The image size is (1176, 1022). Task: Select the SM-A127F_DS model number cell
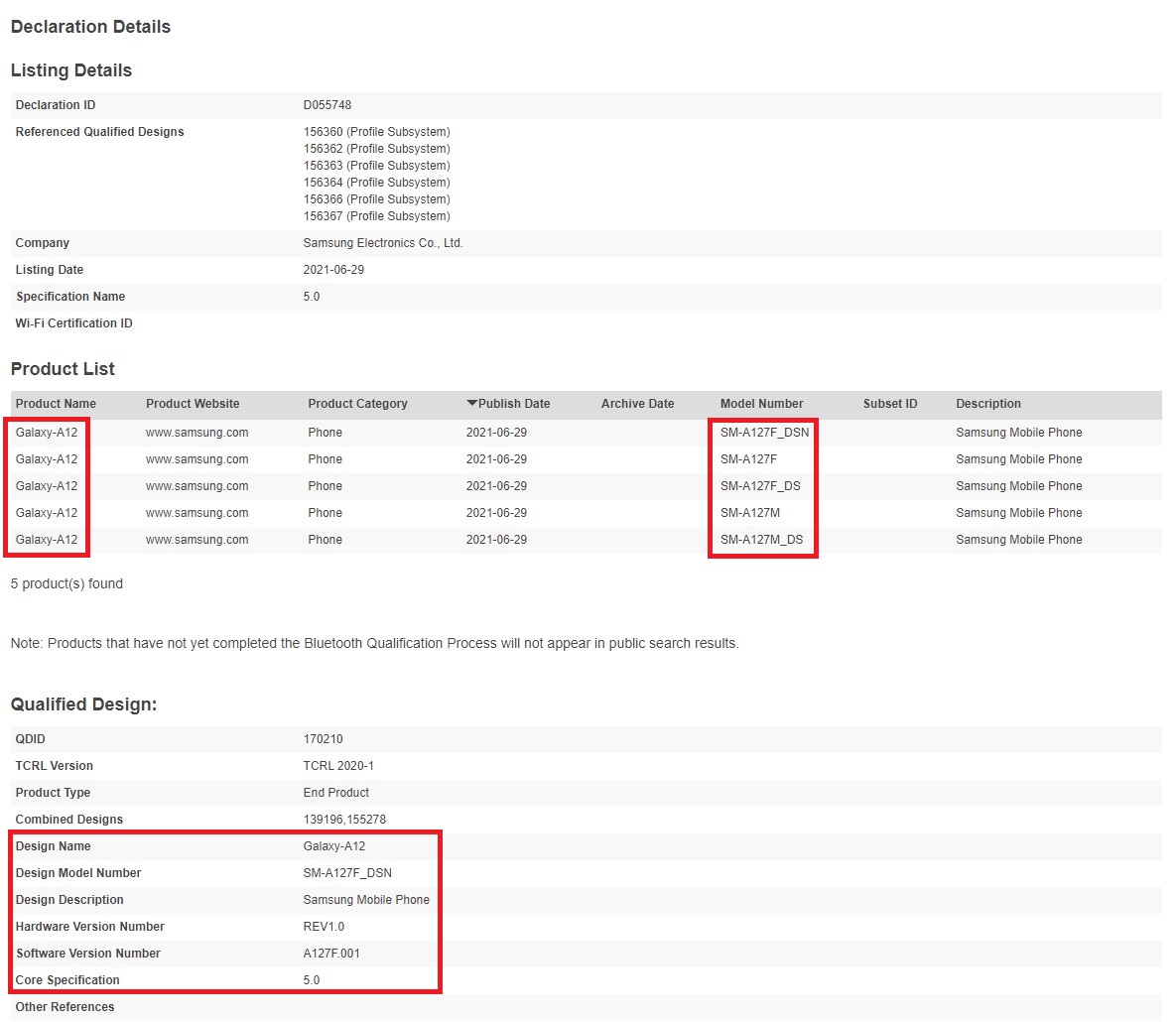pos(760,486)
